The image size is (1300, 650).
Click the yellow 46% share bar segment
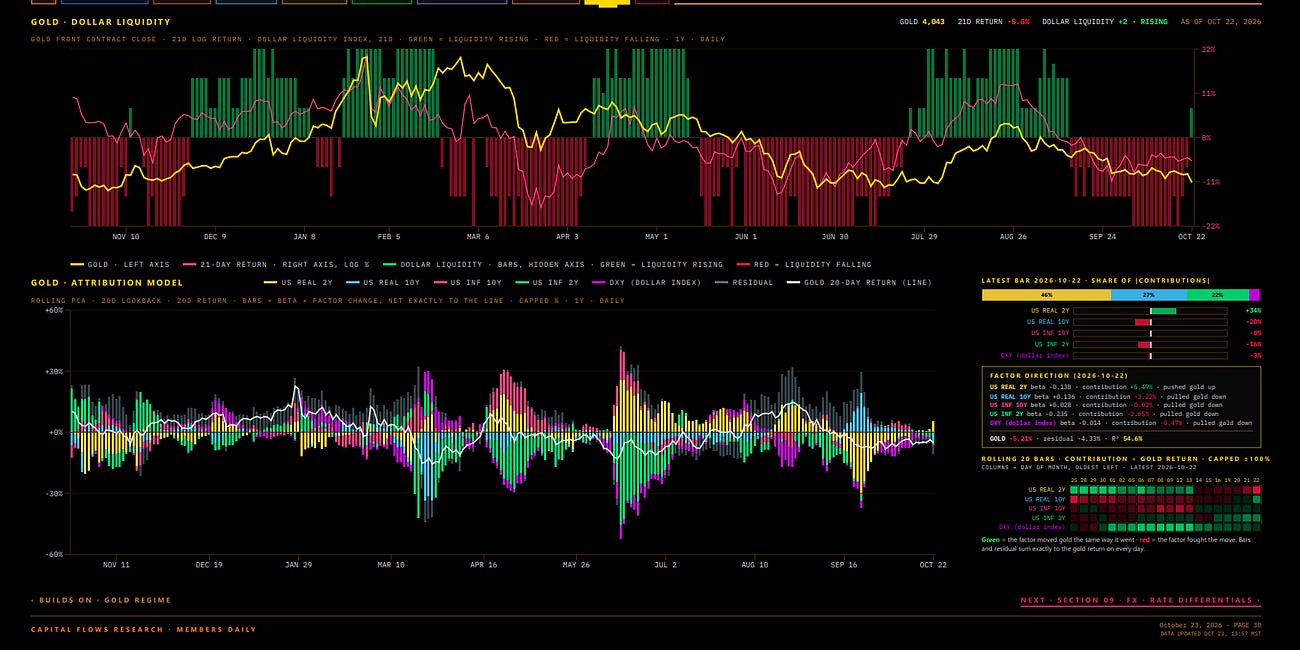1046,295
